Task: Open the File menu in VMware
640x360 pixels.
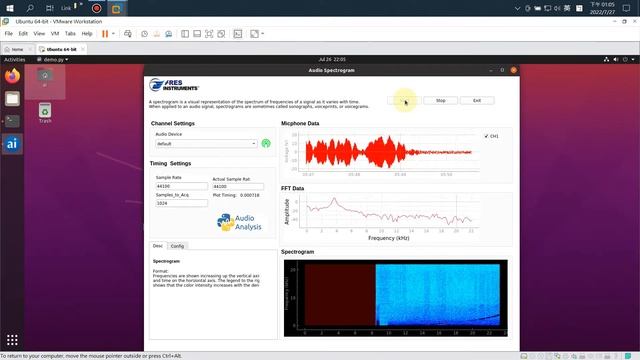Action: [x=9, y=33]
